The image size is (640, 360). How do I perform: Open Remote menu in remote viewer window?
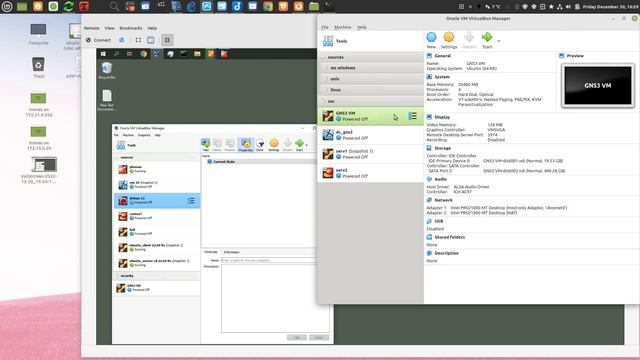coord(91,28)
